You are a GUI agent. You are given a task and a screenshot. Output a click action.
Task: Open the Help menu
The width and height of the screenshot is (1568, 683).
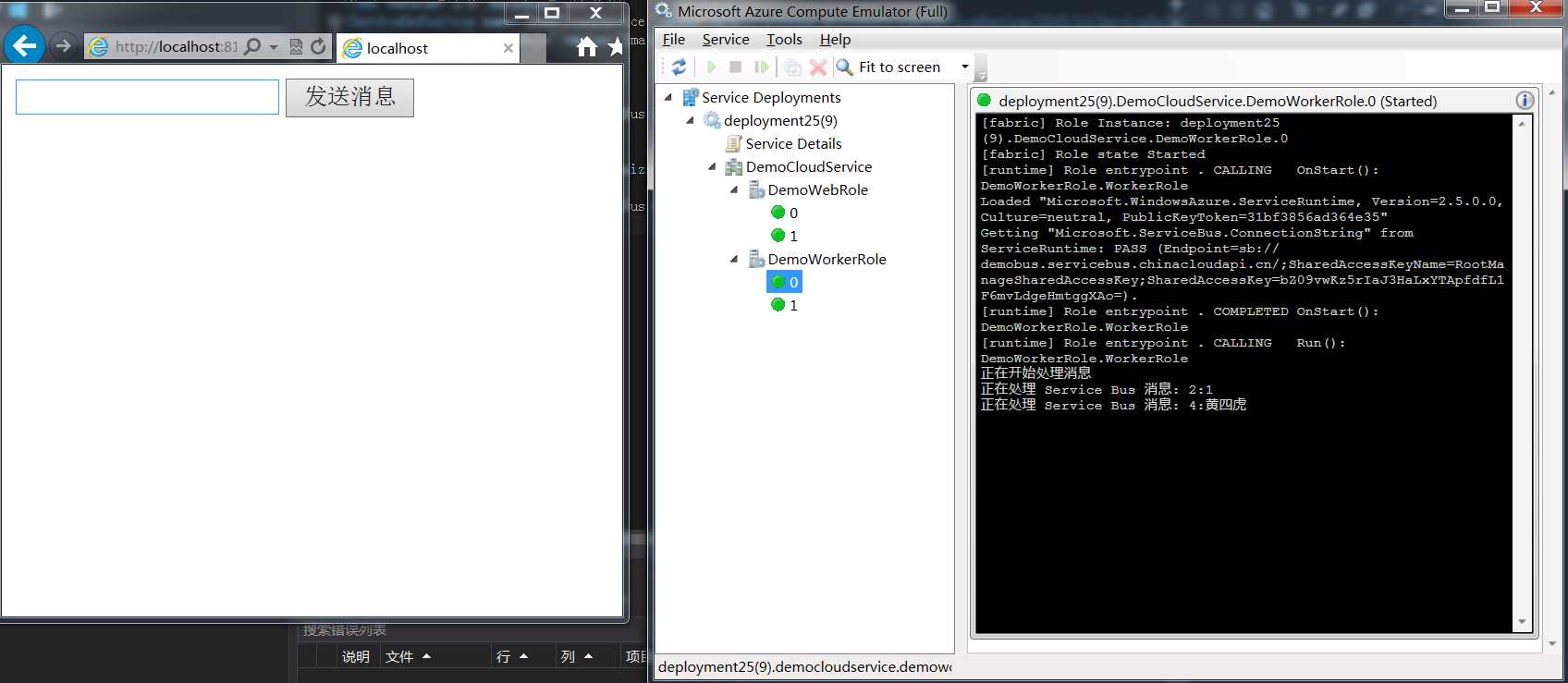(x=835, y=39)
